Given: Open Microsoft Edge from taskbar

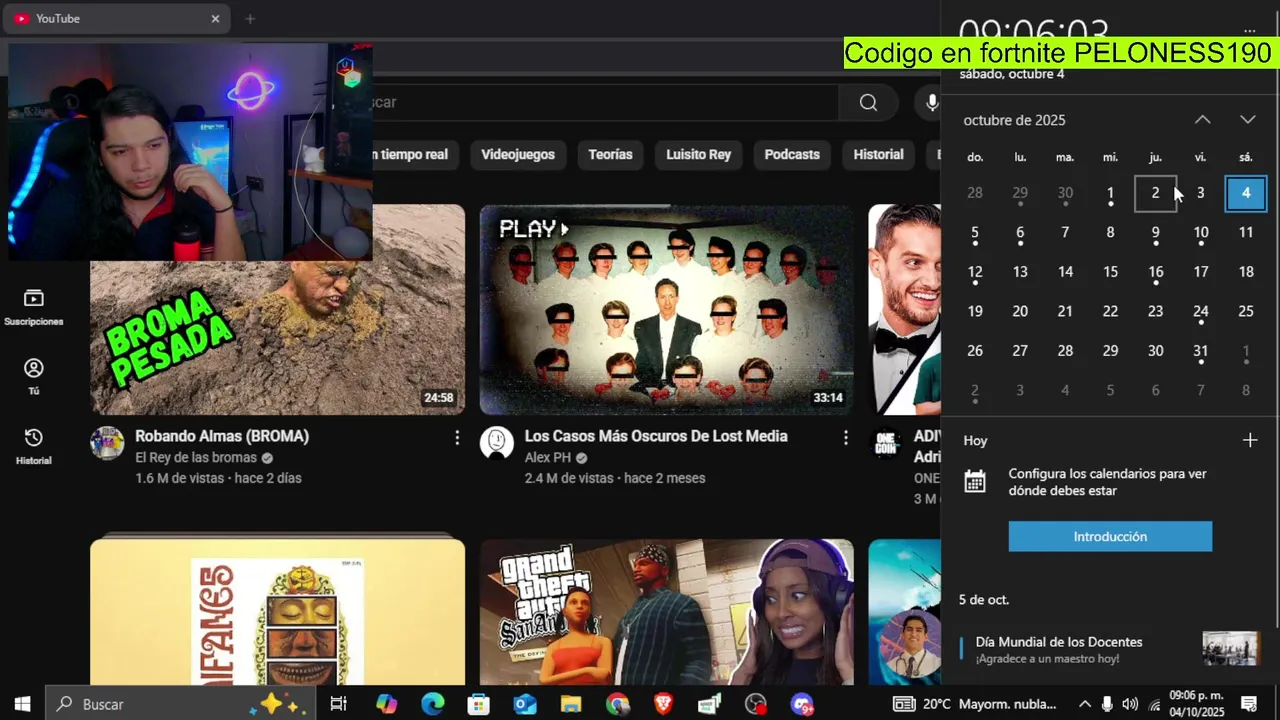Looking at the screenshot, I should coord(432,704).
